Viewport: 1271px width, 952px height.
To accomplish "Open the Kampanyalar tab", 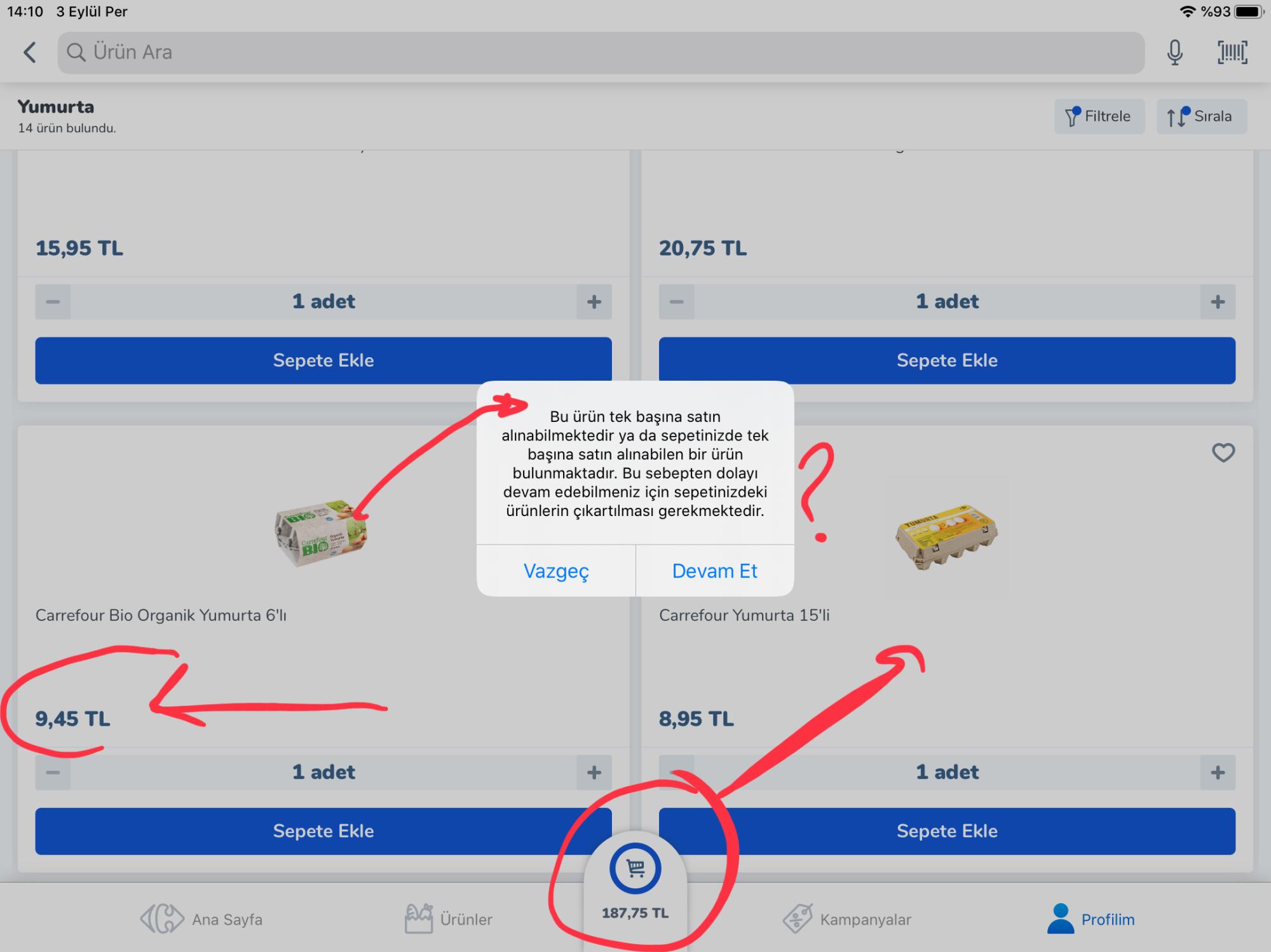I will click(x=847, y=919).
